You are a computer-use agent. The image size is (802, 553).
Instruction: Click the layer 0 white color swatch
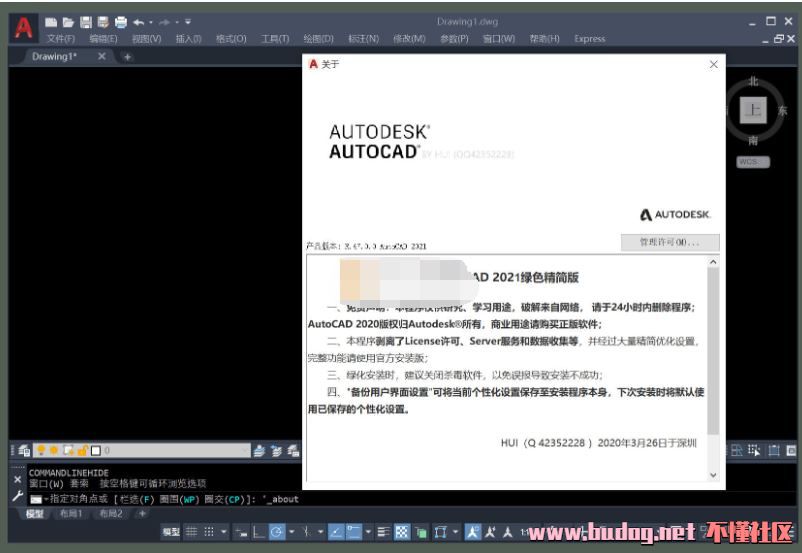click(96, 451)
